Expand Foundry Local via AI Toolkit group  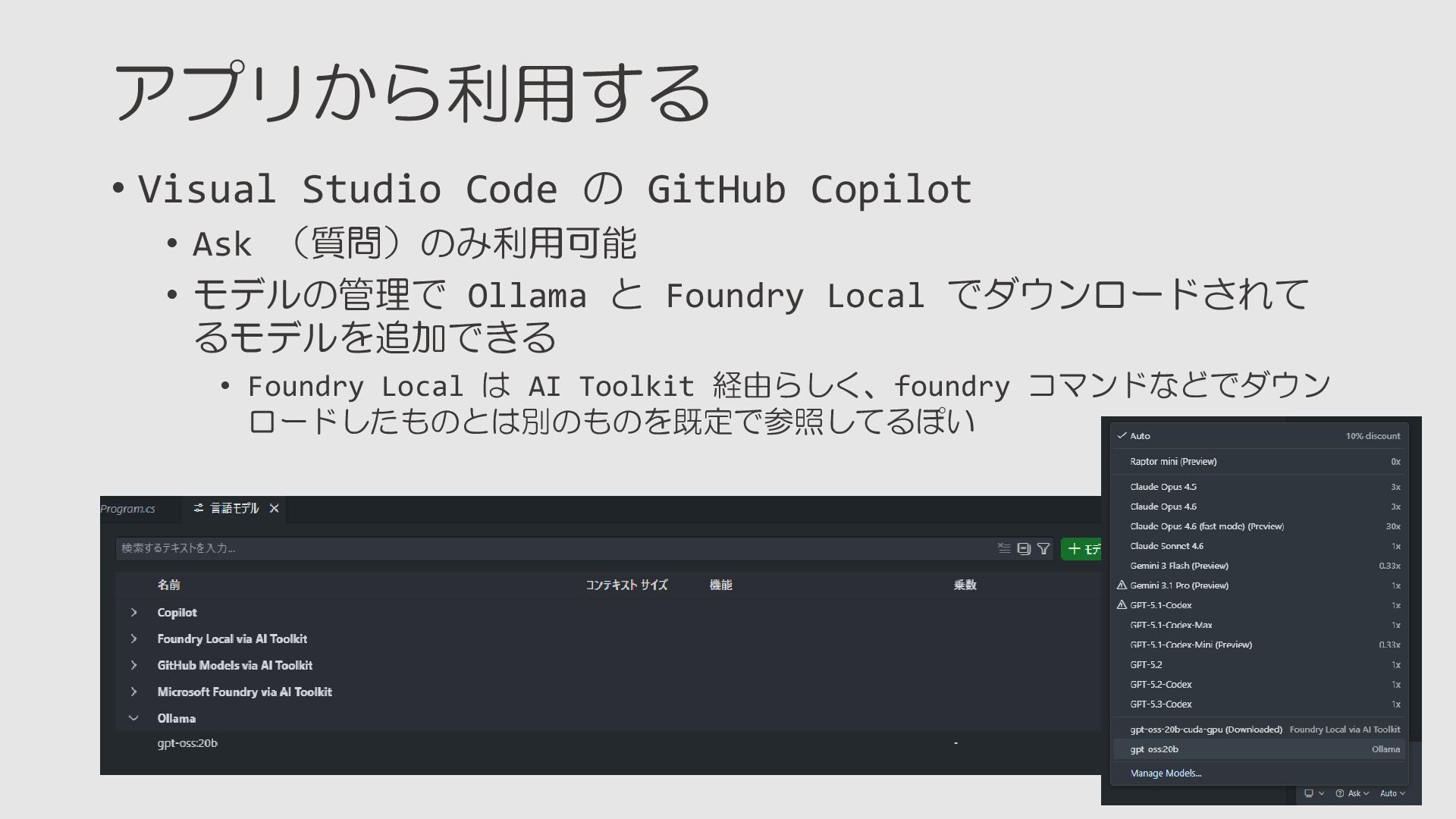pyautogui.click(x=134, y=639)
